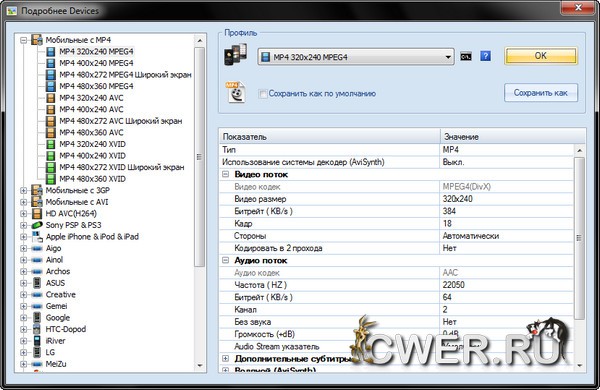Screen dimensions: 600x390
Task: Click the tree list scrollbar thumb
Action: (199, 157)
